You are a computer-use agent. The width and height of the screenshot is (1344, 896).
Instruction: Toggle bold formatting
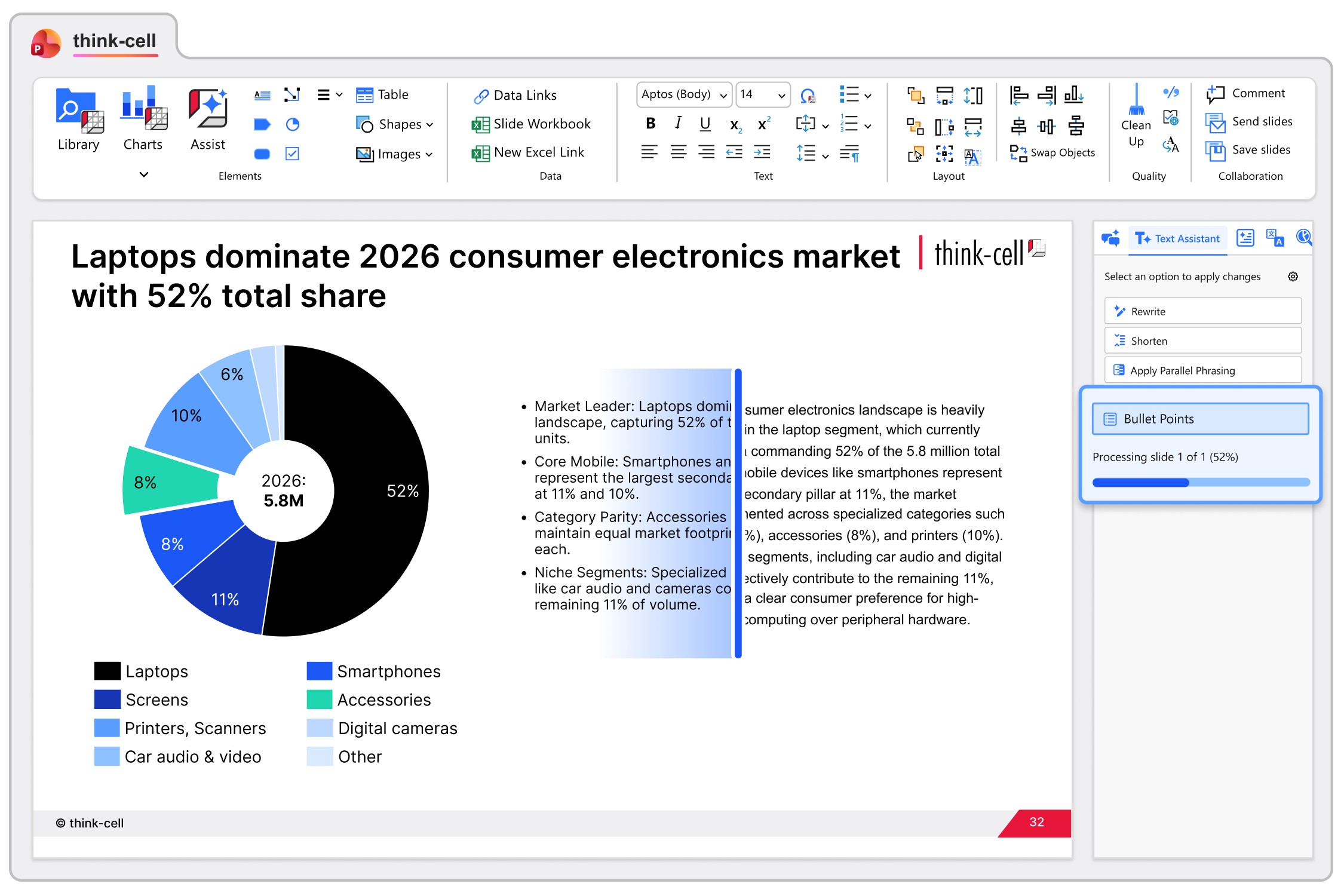pos(650,124)
